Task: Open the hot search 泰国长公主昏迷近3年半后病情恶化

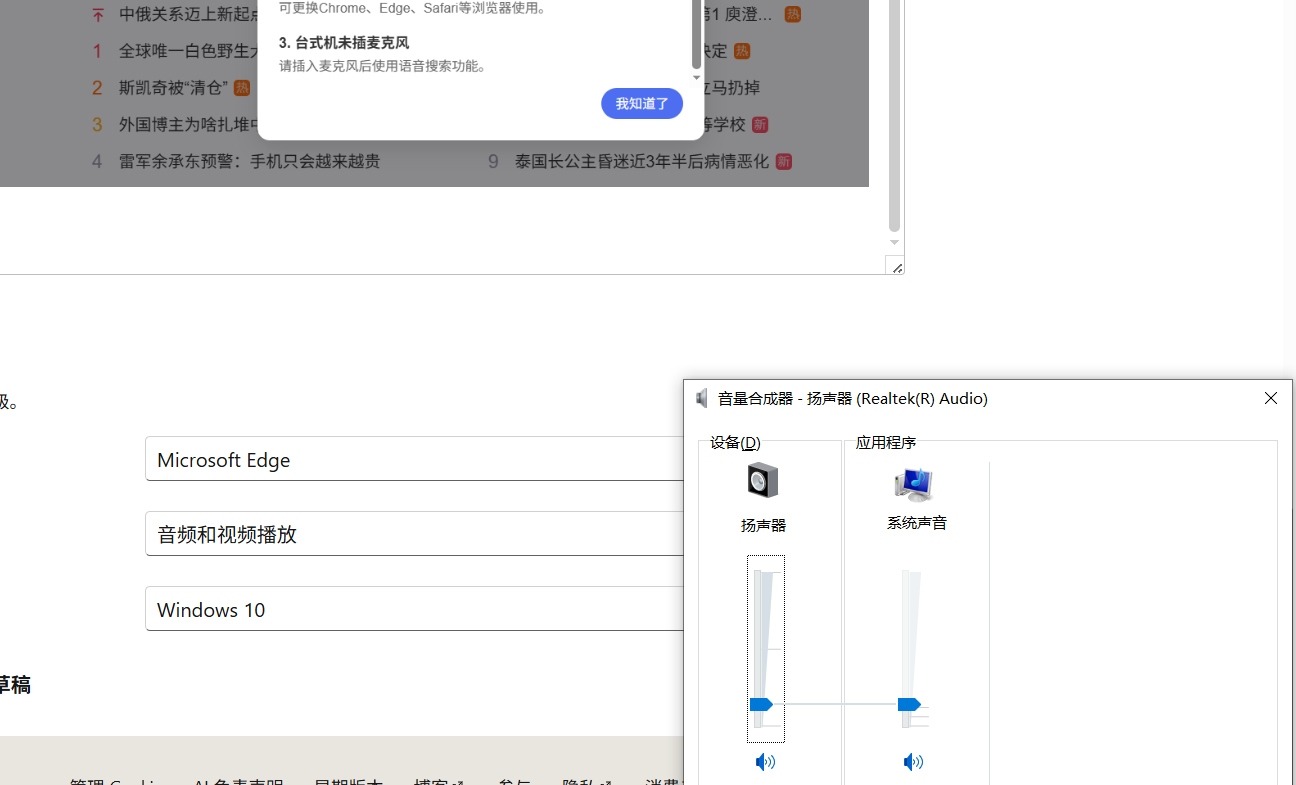Action: coord(642,161)
